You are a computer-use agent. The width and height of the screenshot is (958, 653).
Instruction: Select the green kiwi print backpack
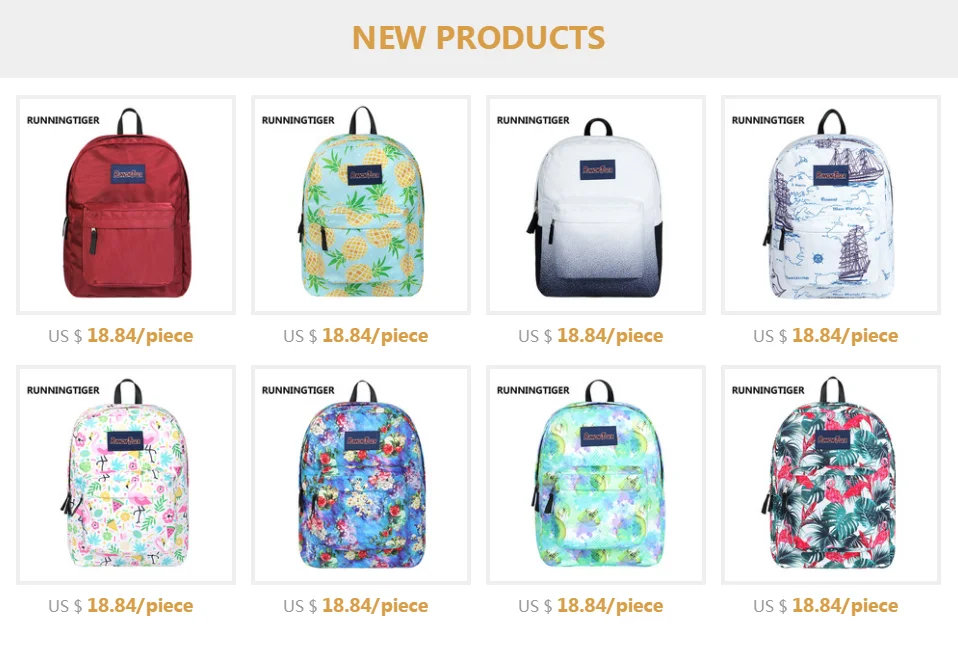[x=596, y=475]
